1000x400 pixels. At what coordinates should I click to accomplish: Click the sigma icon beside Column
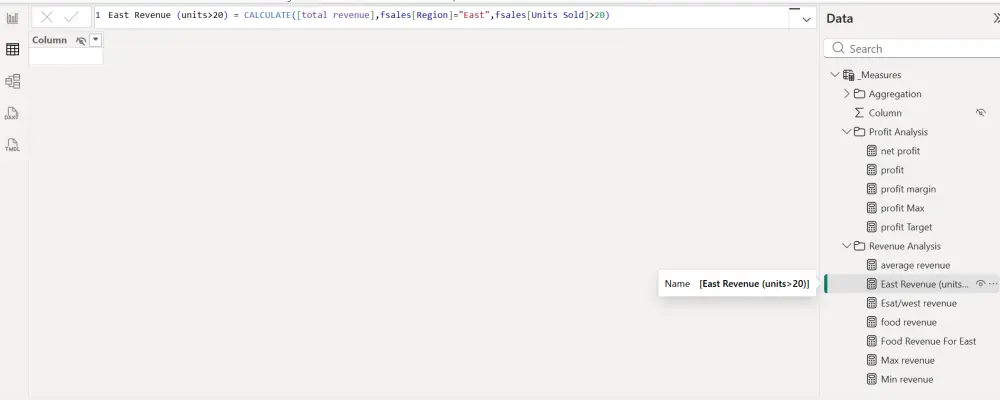point(859,113)
